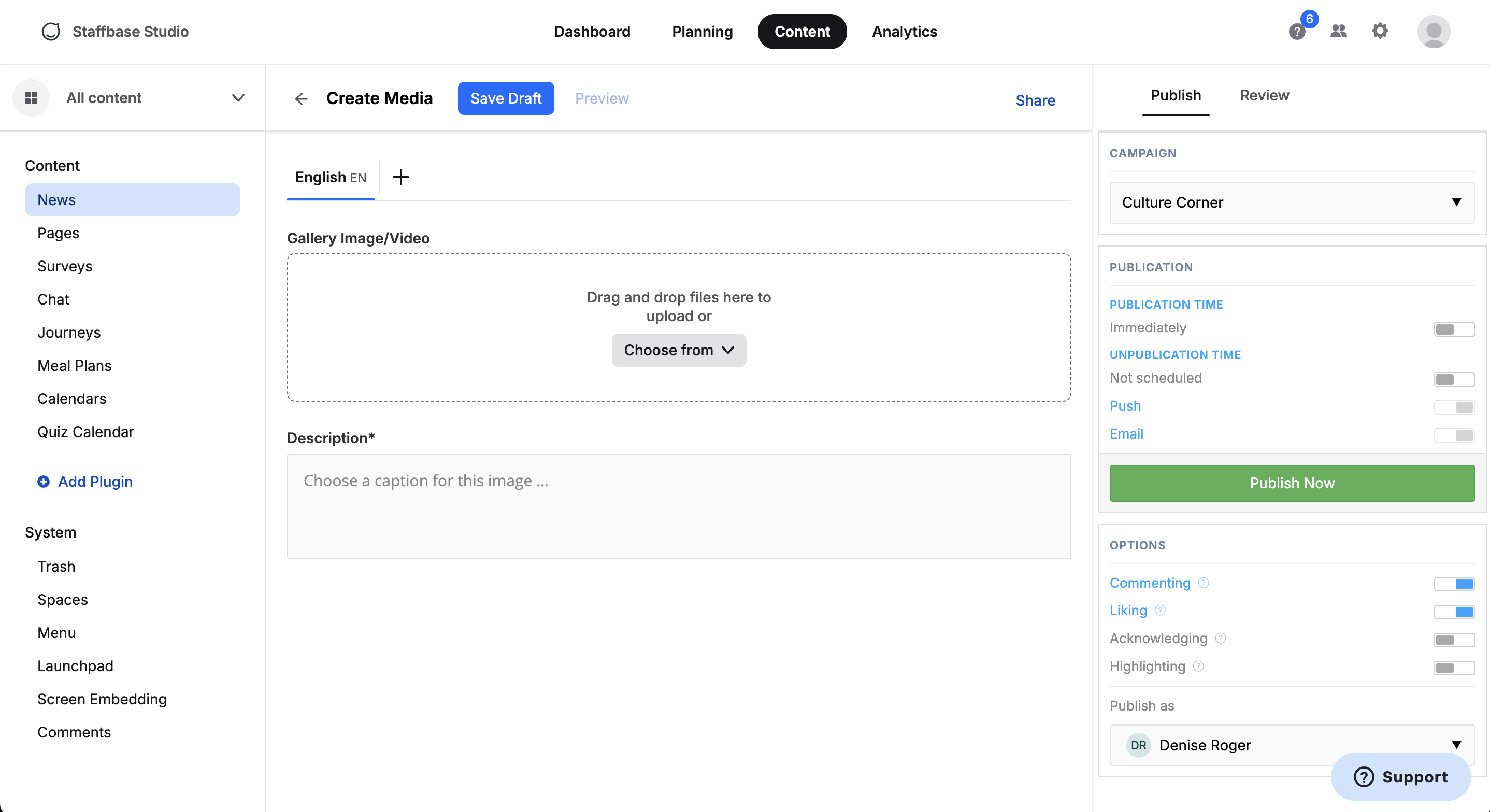Open the Culture Corner campaign dropdown
The height and width of the screenshot is (812, 1490).
[1292, 202]
